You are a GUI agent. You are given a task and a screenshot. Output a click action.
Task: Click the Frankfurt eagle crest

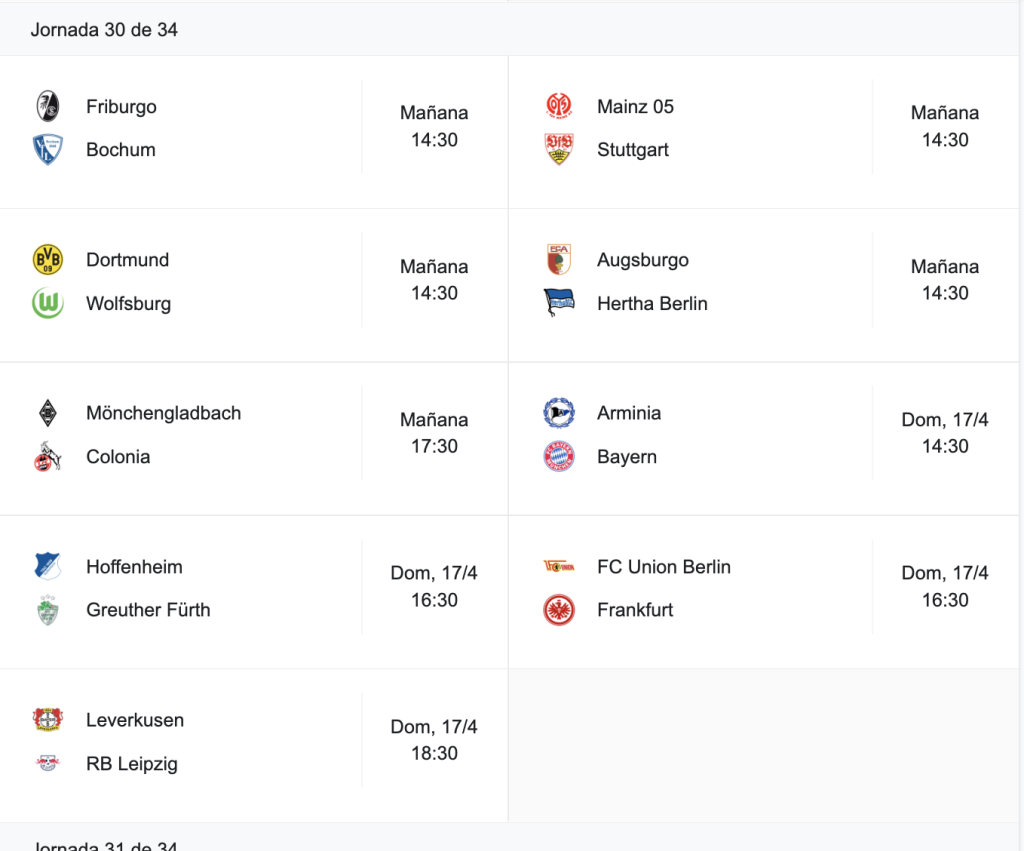click(x=559, y=610)
